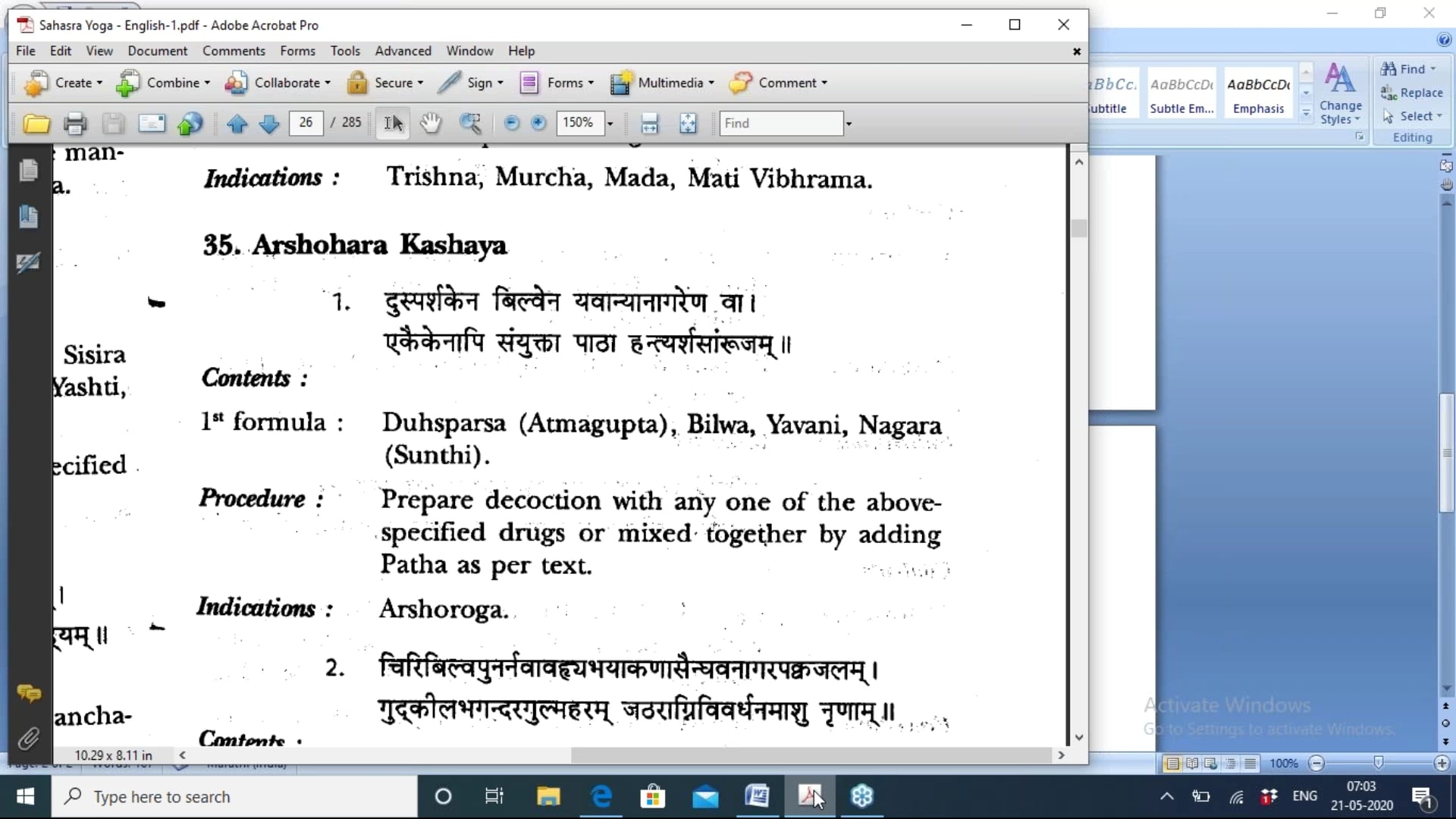Go to previous page arrow
Screen dimensions: 1456x819
click(x=237, y=124)
